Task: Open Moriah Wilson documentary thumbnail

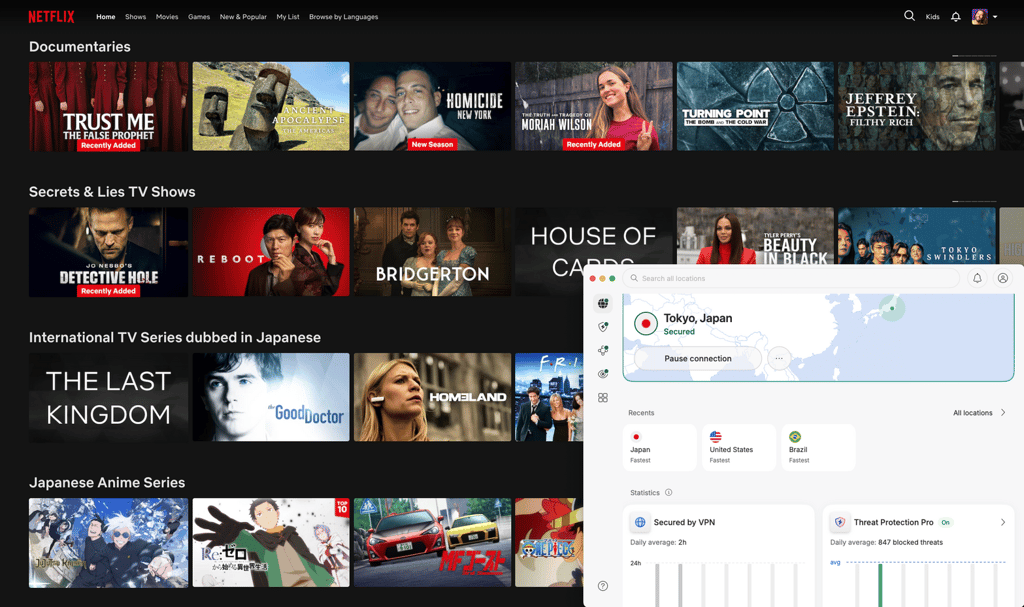Action: pyautogui.click(x=594, y=107)
